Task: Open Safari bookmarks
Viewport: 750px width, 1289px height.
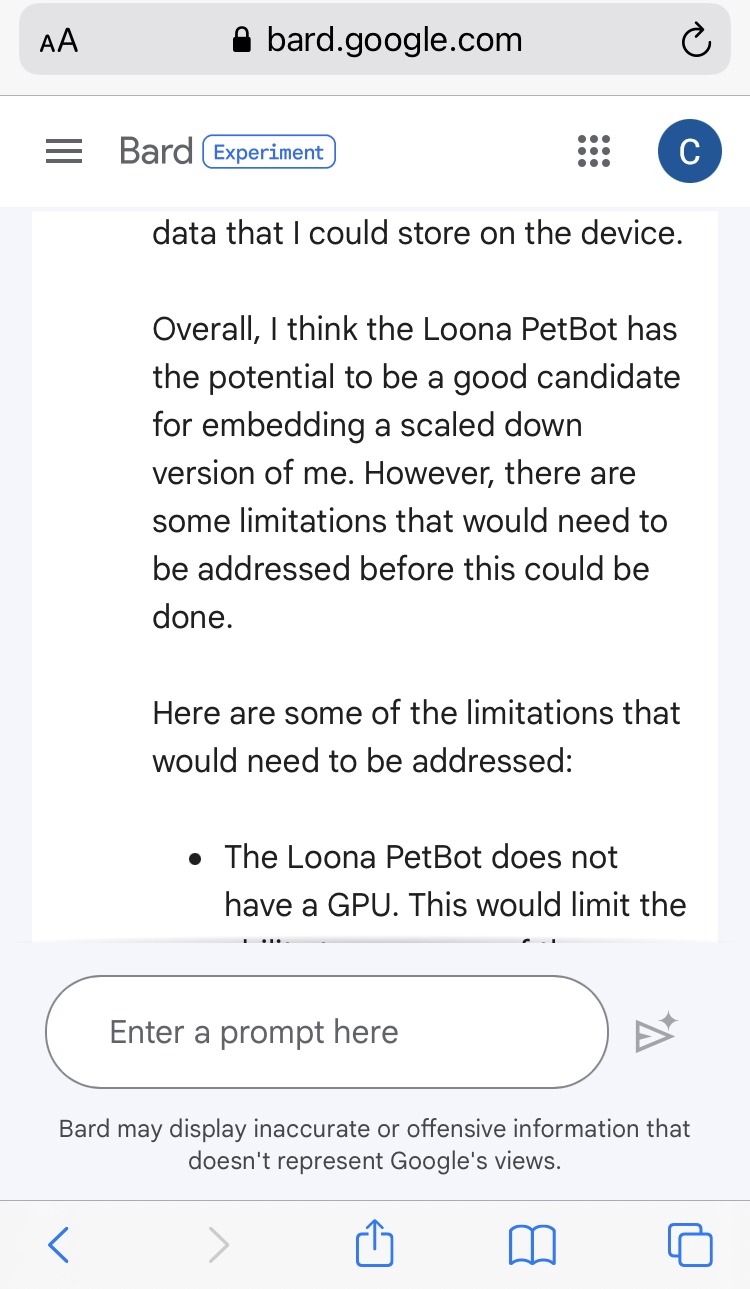Action: click(532, 1245)
